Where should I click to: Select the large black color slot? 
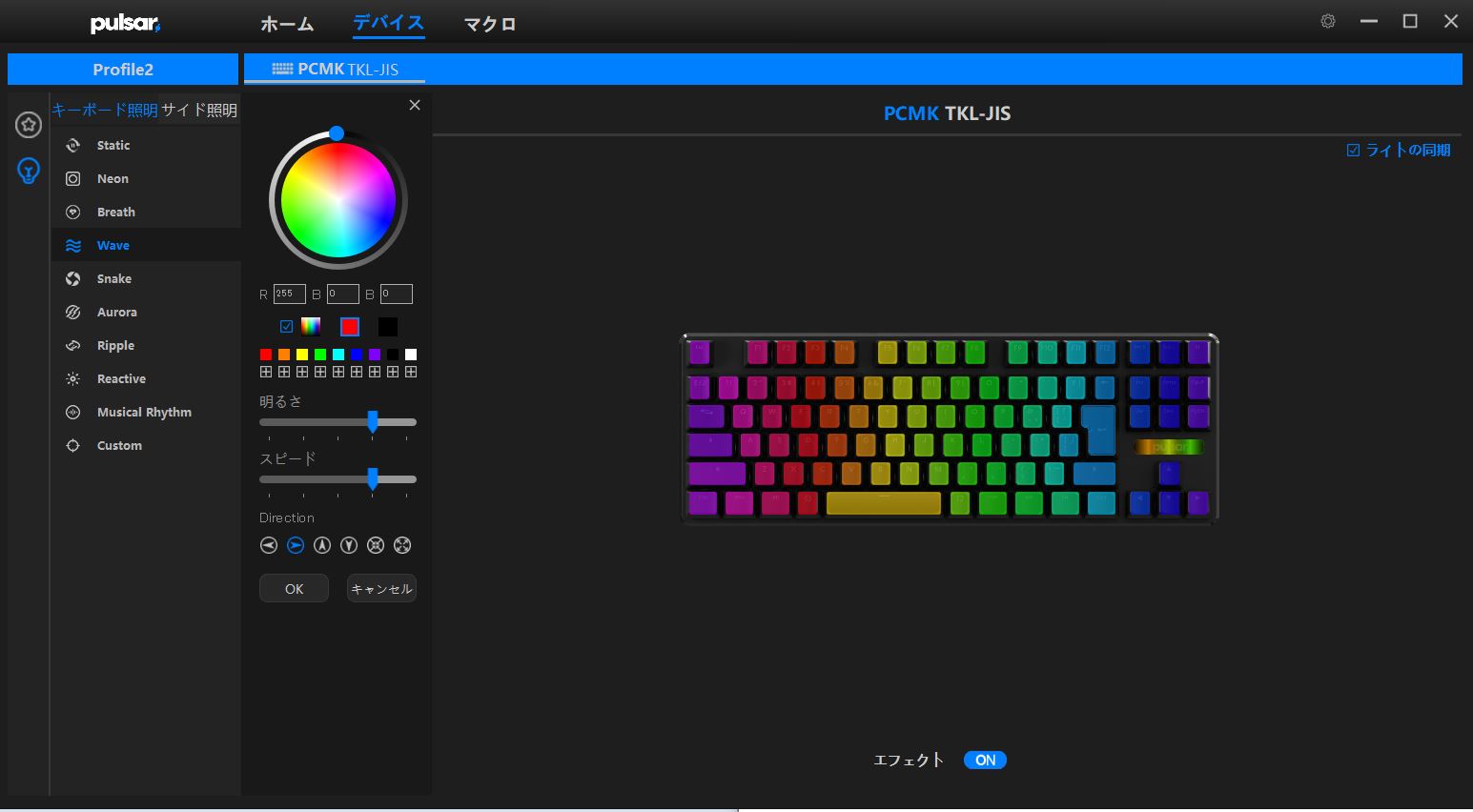click(x=388, y=326)
